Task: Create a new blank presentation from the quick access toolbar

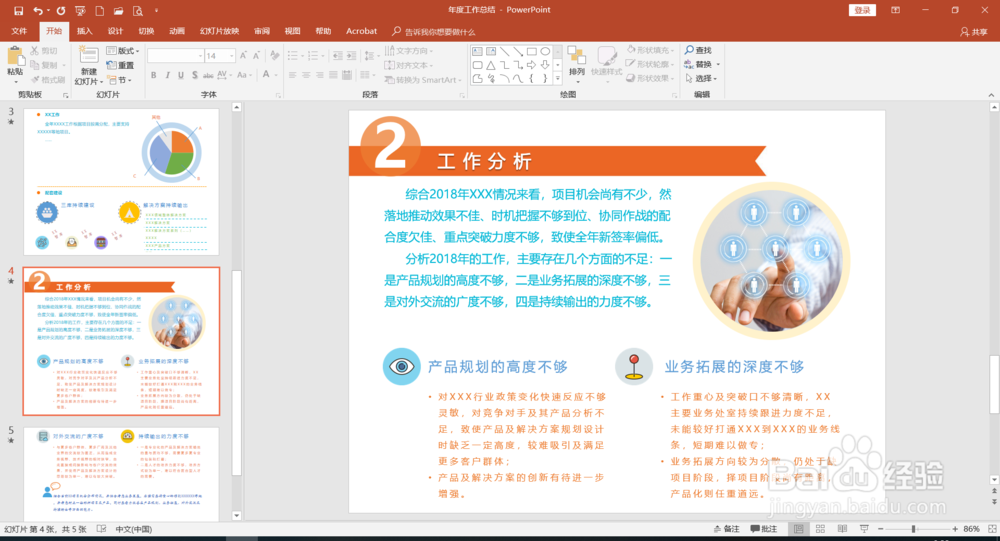Action: tap(99, 10)
